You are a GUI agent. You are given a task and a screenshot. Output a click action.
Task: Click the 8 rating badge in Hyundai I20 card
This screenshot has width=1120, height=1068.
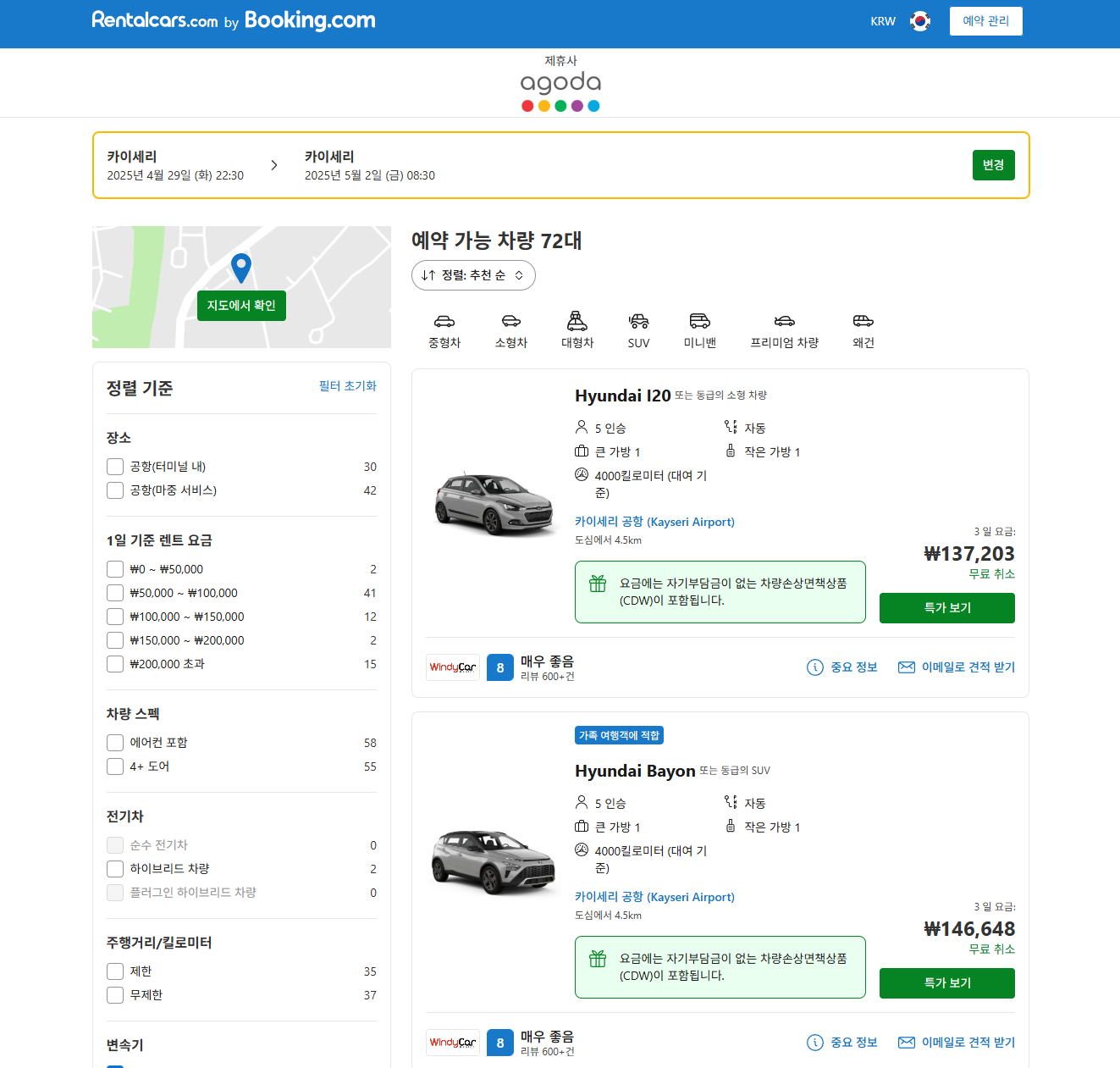pyautogui.click(x=500, y=667)
